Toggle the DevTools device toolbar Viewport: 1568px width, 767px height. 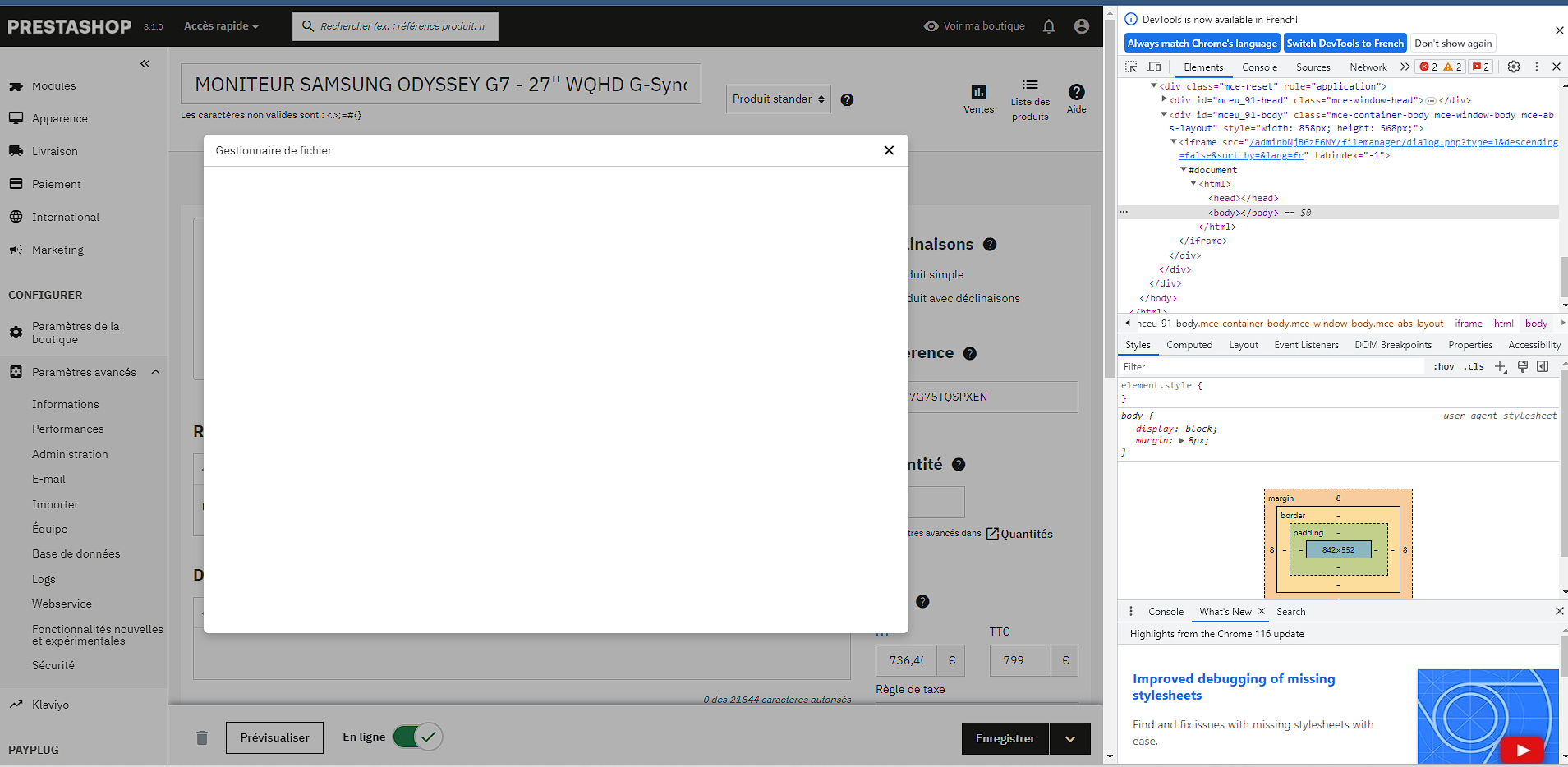click(1154, 67)
